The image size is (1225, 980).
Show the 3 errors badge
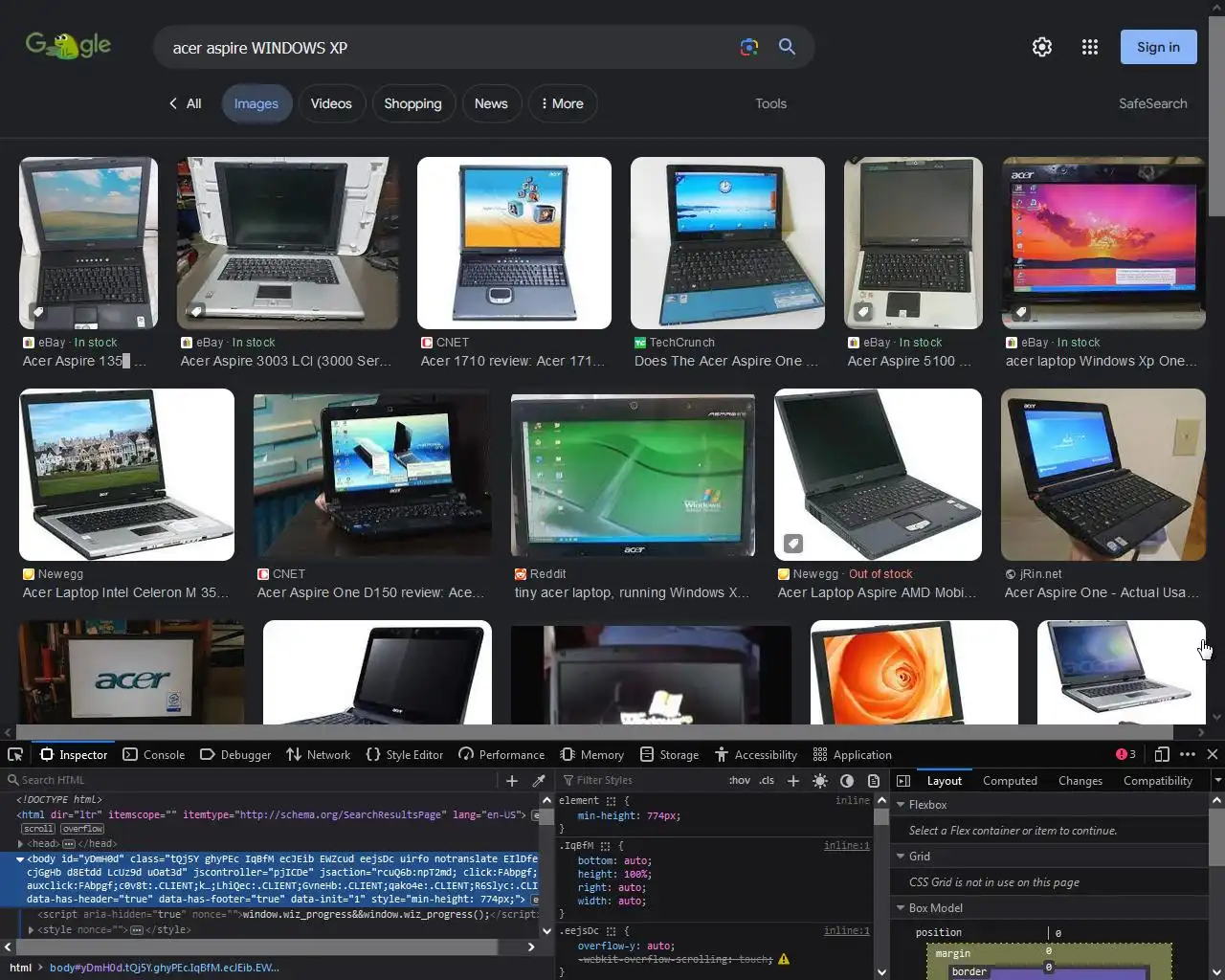click(1126, 754)
